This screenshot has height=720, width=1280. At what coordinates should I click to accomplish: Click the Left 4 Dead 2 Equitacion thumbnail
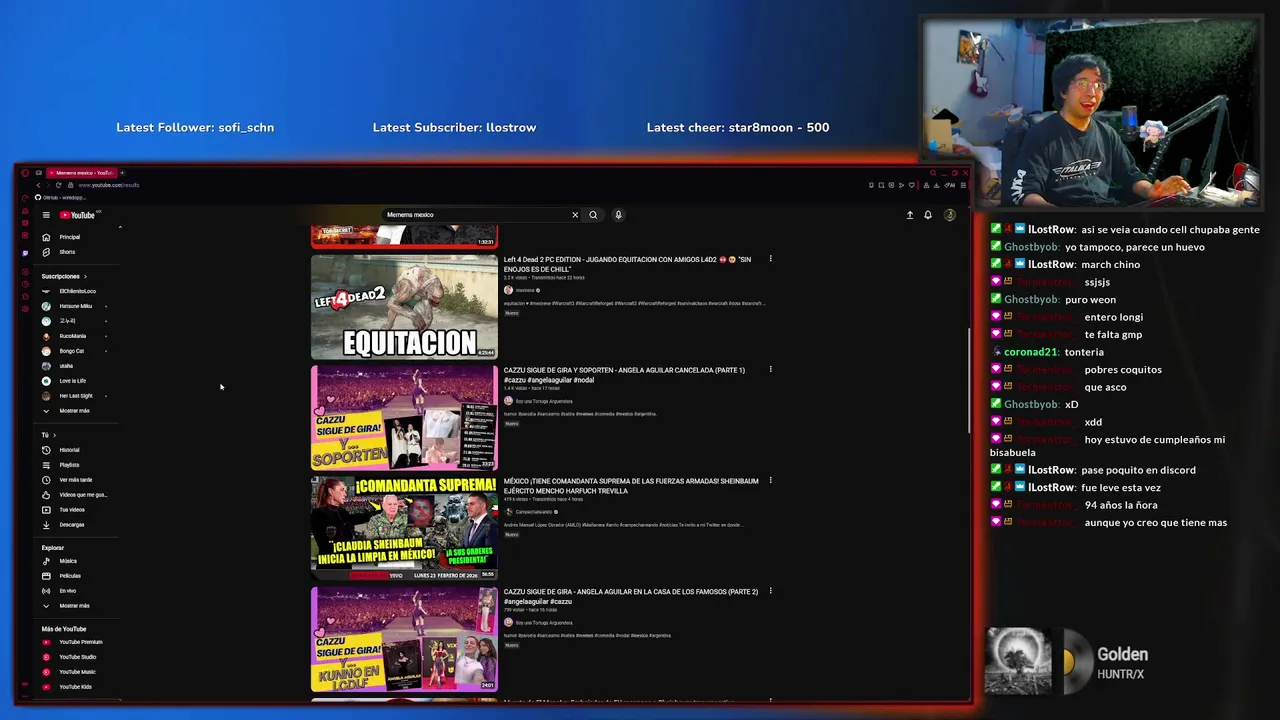(x=404, y=307)
